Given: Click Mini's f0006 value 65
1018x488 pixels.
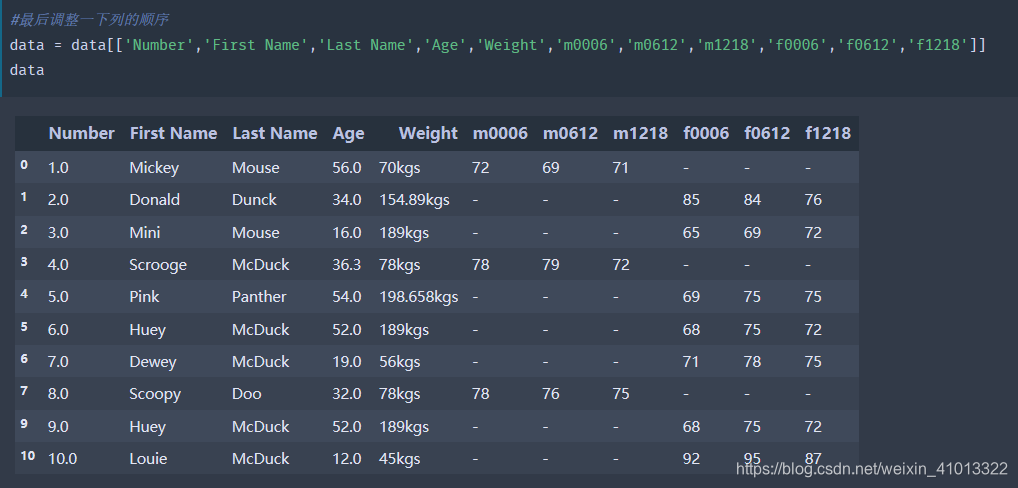Looking at the screenshot, I should [691, 232].
